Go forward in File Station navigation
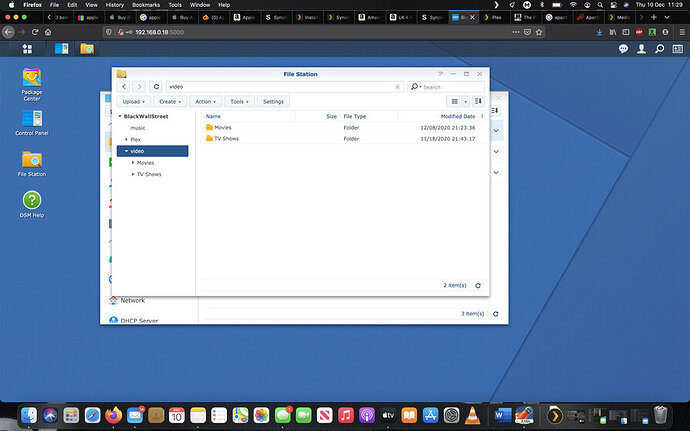Screen dimensions: 690x431 point(139,87)
